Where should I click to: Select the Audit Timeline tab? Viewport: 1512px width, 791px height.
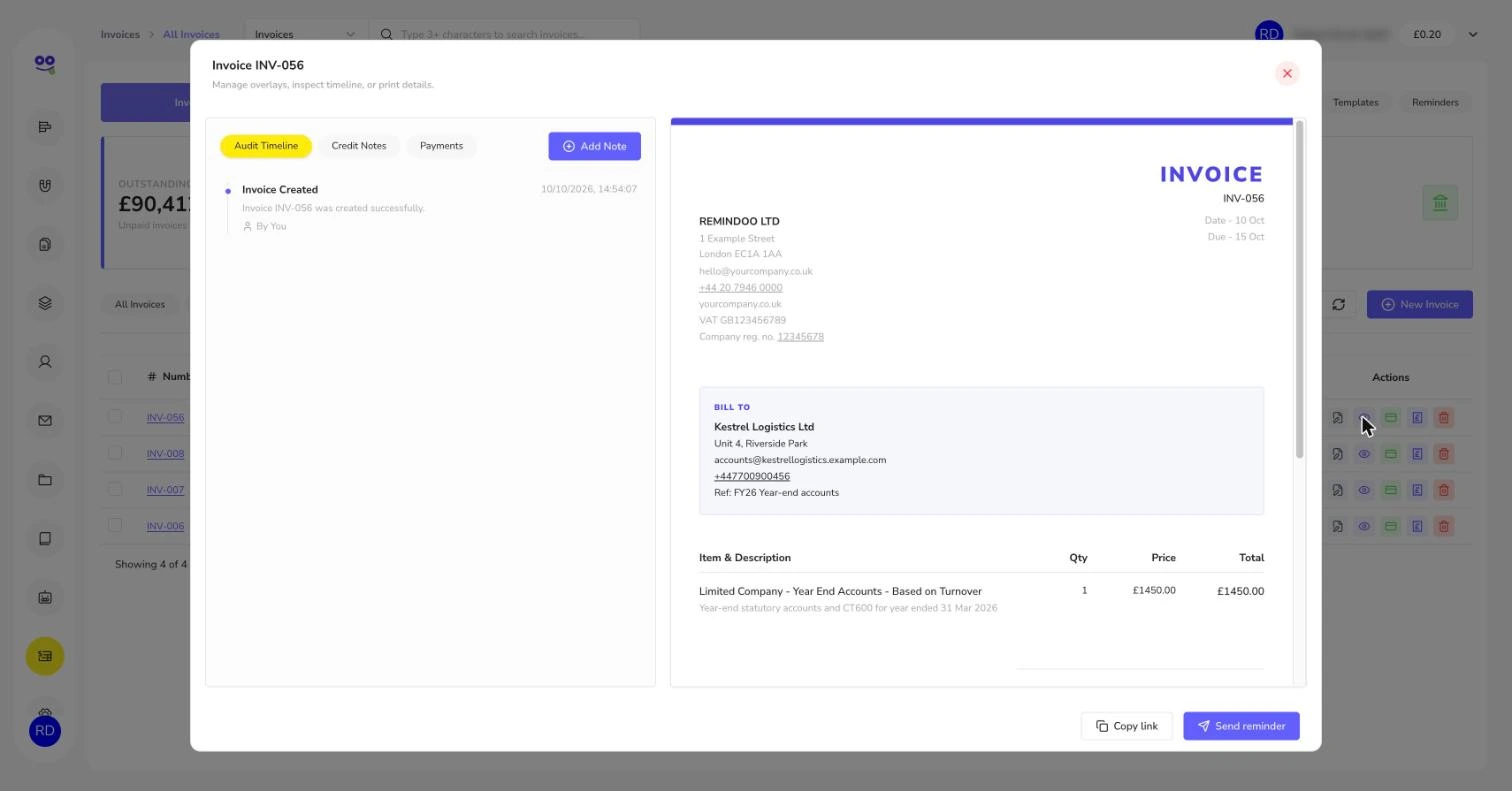(266, 146)
